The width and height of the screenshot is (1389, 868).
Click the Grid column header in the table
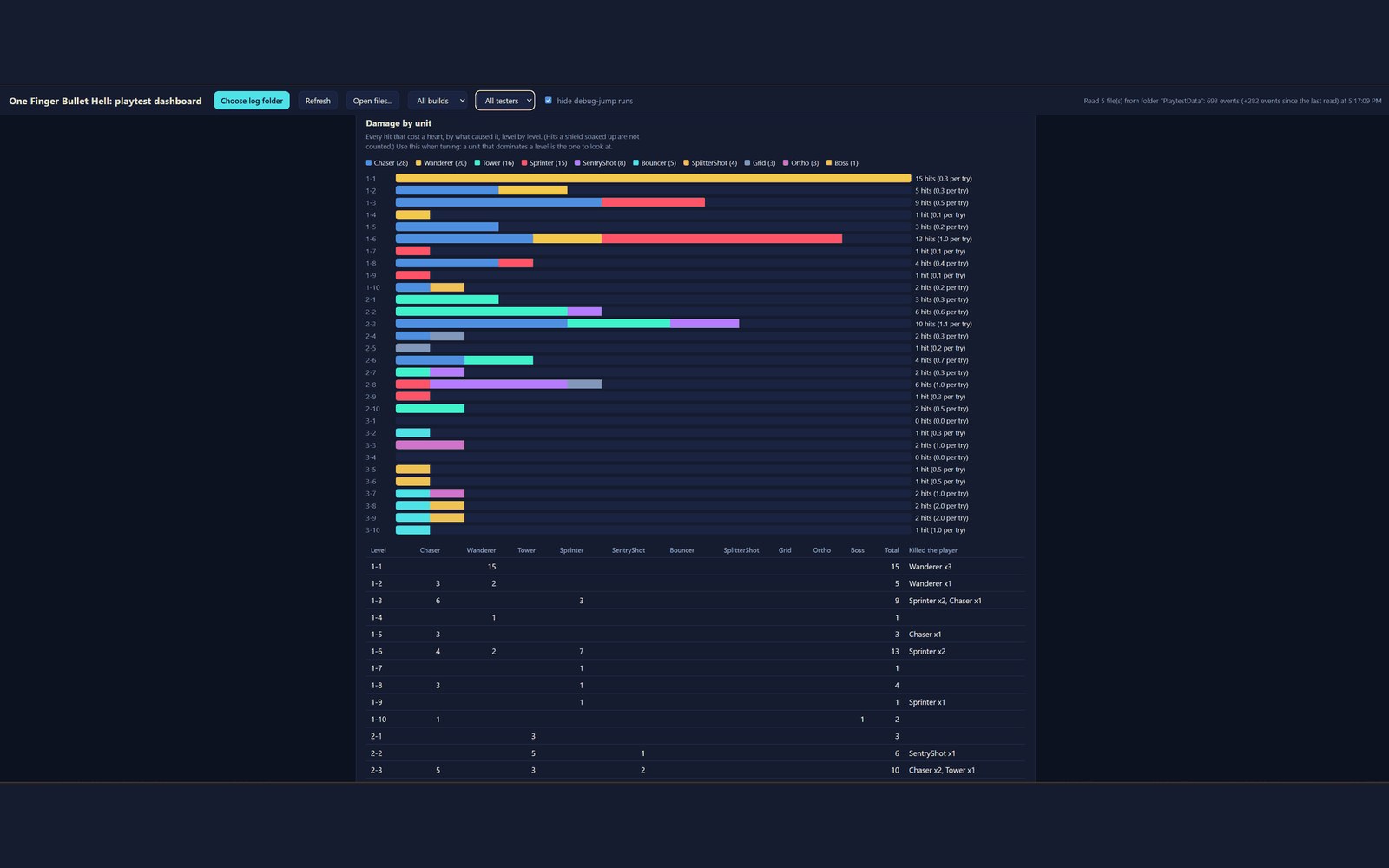[785, 550]
